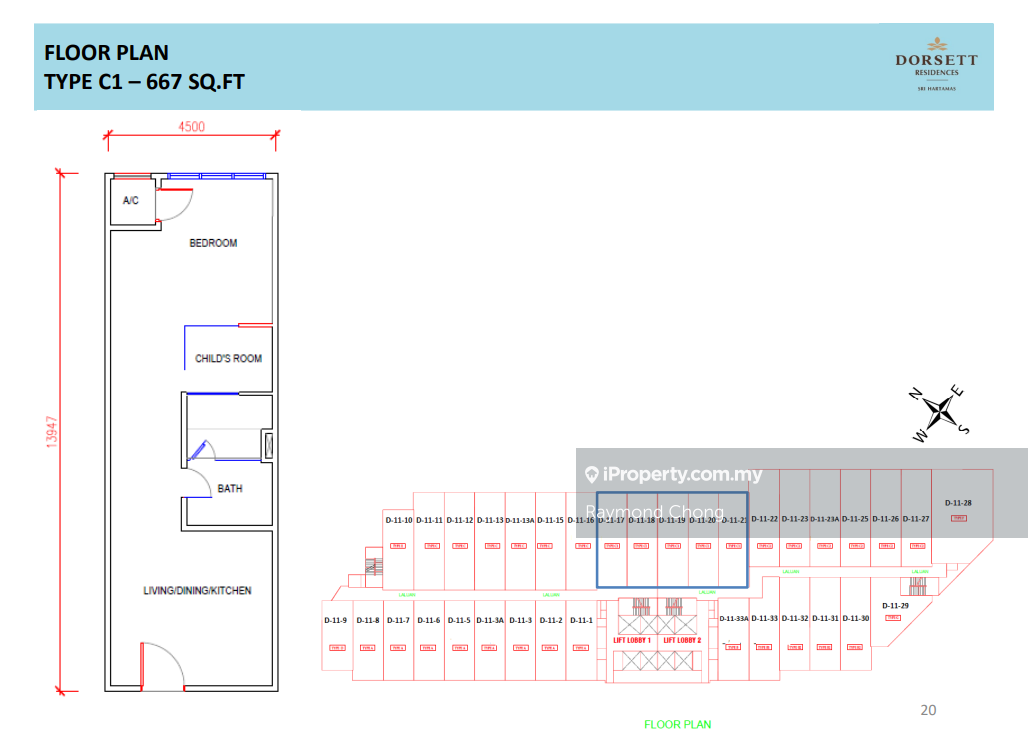Viewport: 1028px width, 748px height.
Task: Select unit D-11-9 on the site plan
Action: pyautogui.click(x=335, y=621)
